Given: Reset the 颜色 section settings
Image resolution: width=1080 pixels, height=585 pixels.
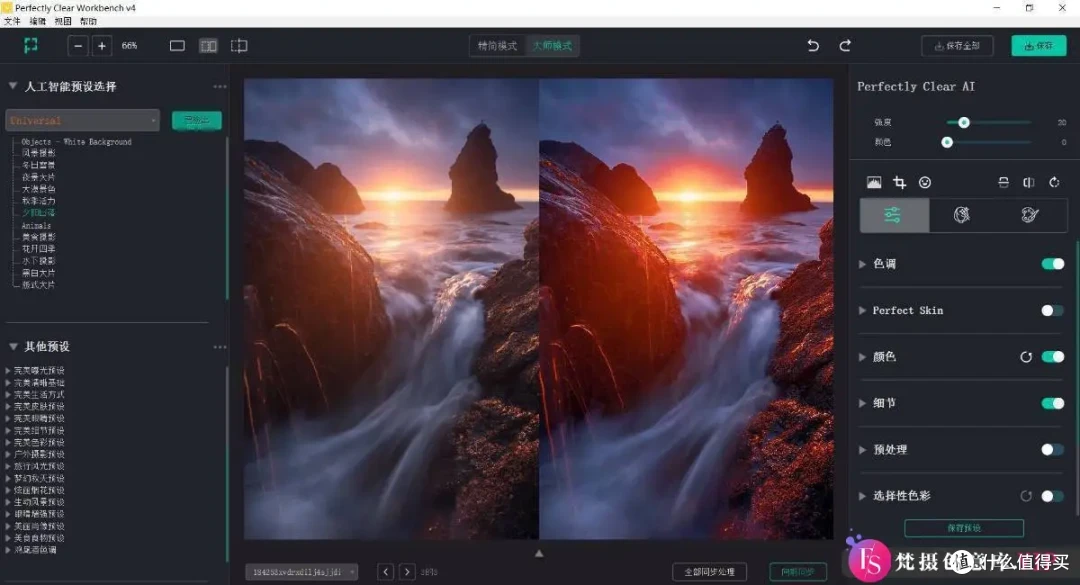Looking at the screenshot, I should click(1026, 357).
